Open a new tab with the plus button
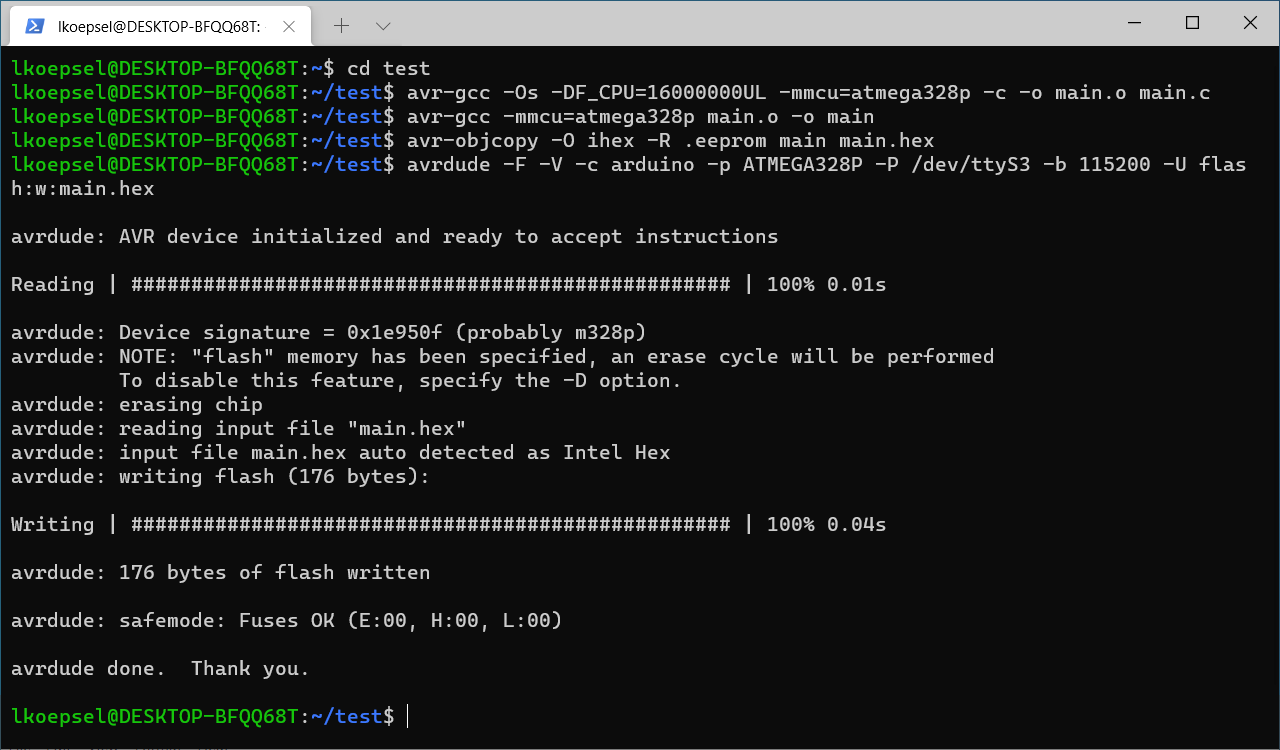 [342, 25]
